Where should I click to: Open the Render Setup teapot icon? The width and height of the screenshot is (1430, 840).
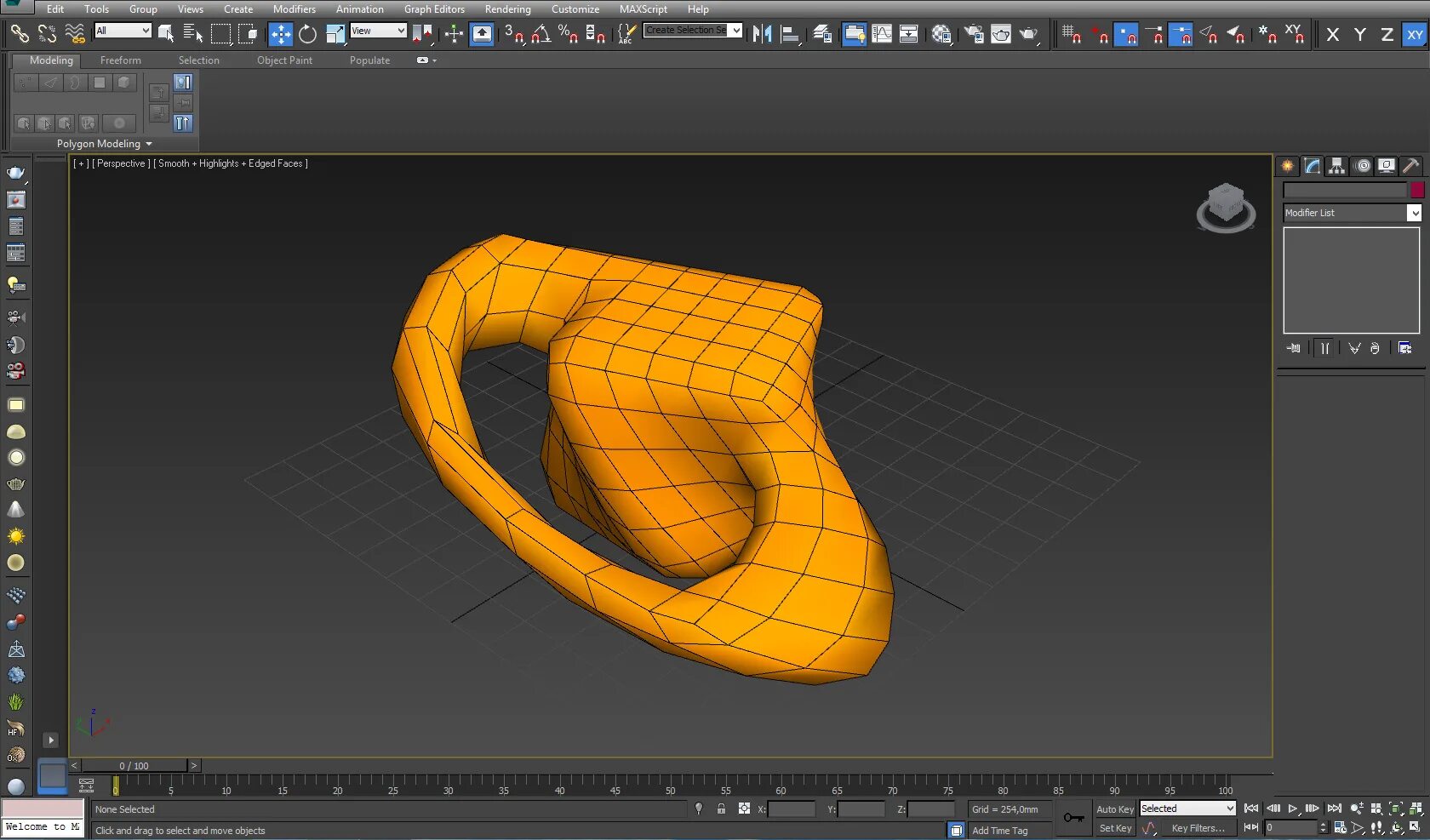coord(974,34)
